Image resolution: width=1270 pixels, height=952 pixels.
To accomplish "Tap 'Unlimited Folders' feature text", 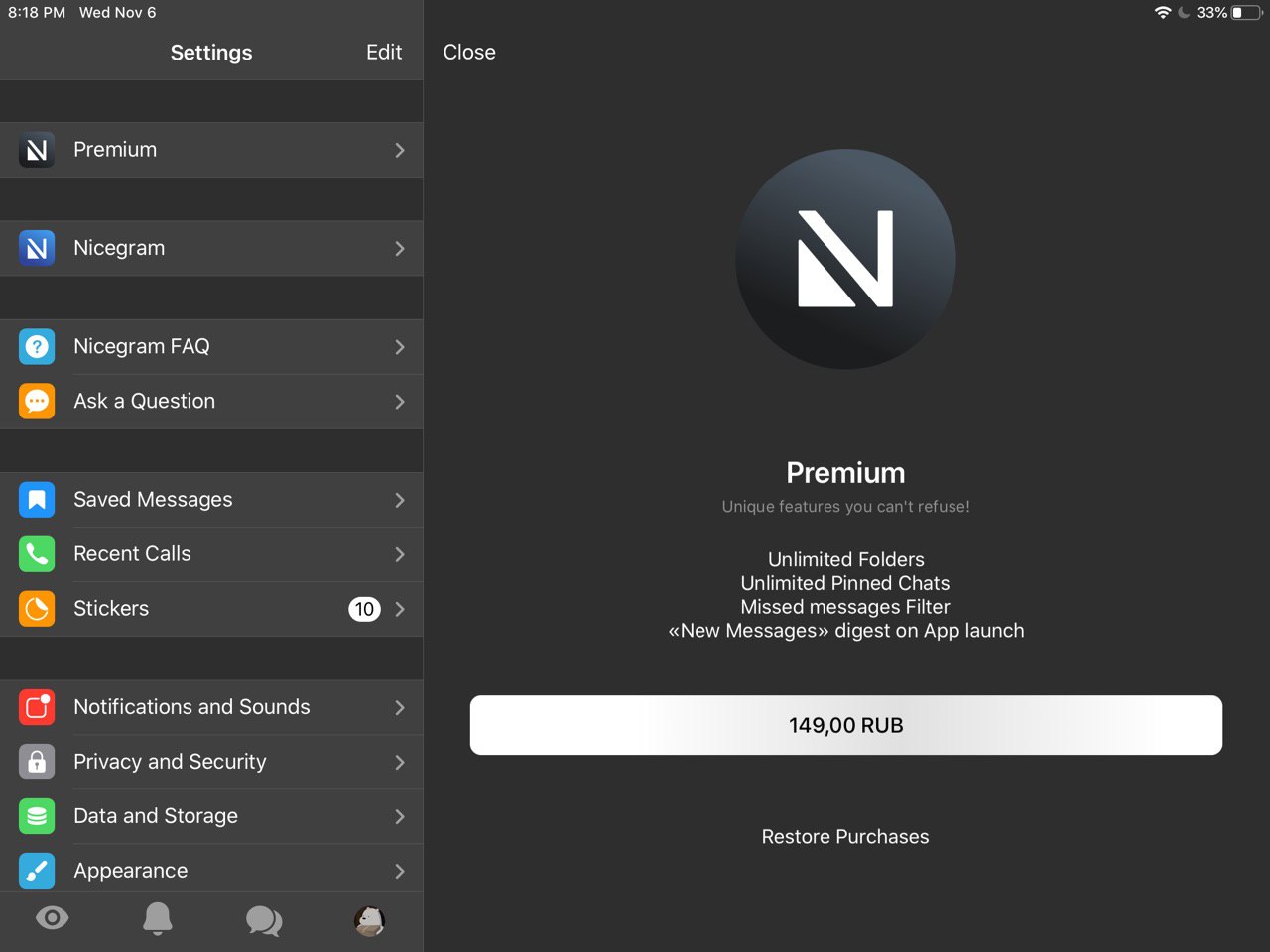I will (x=846, y=559).
